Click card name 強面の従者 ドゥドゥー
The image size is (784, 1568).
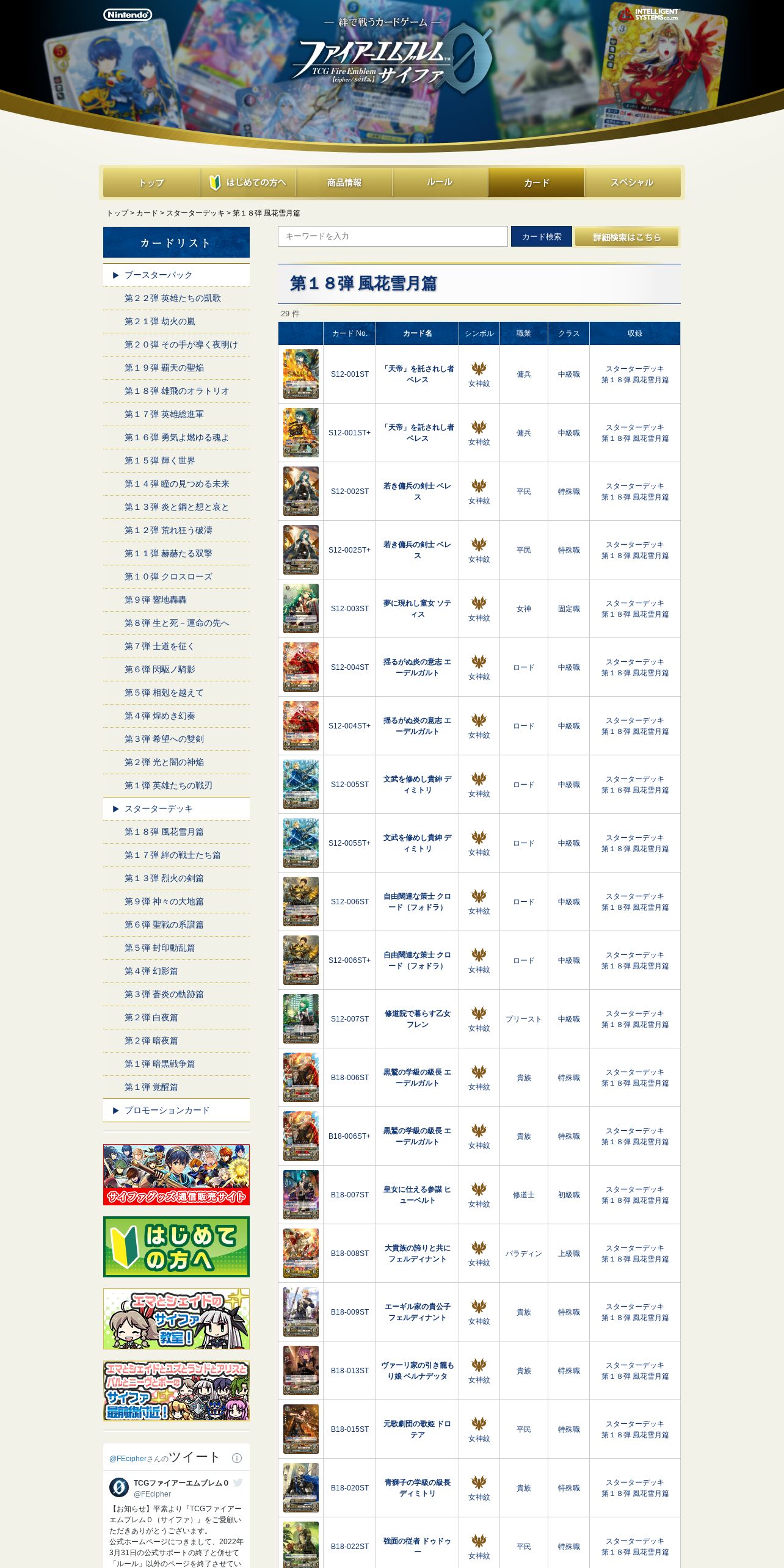(x=418, y=1547)
